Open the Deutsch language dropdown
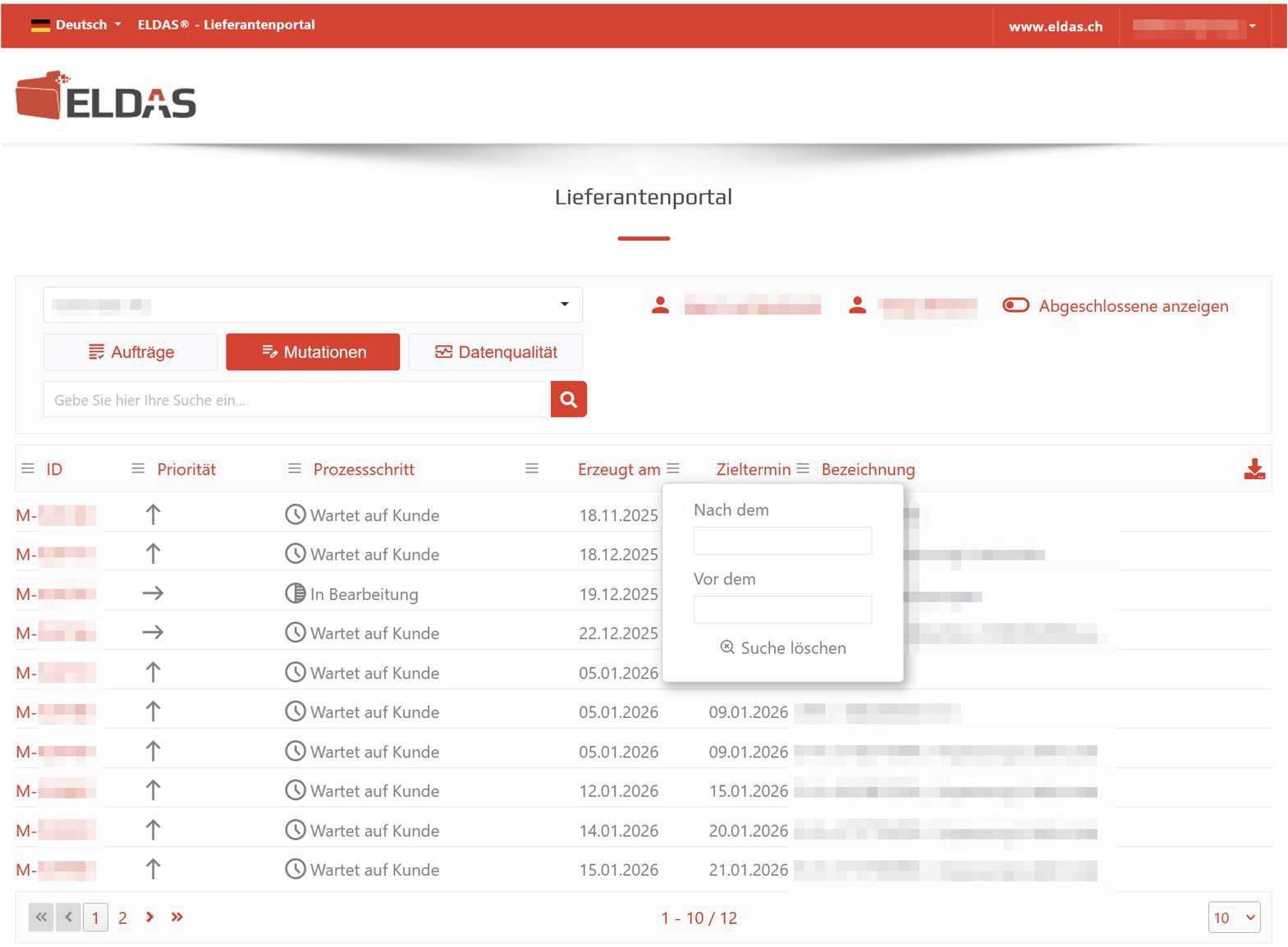This screenshot has height=947, width=1288. pyautogui.click(x=76, y=25)
